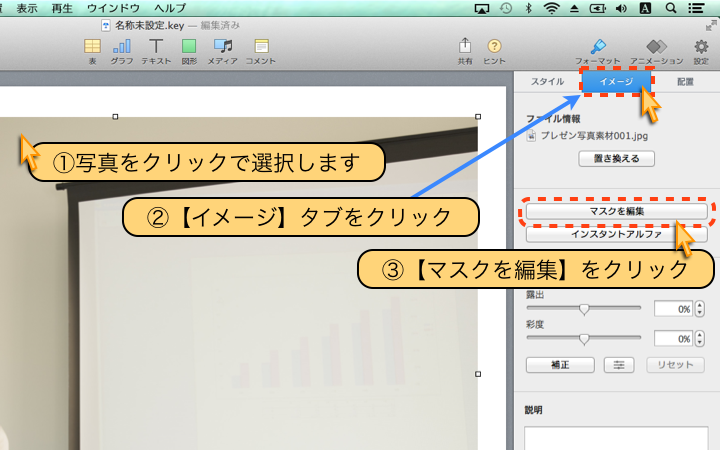
Task: Click the 彩度 value stepper arrows
Action: (x=699, y=338)
